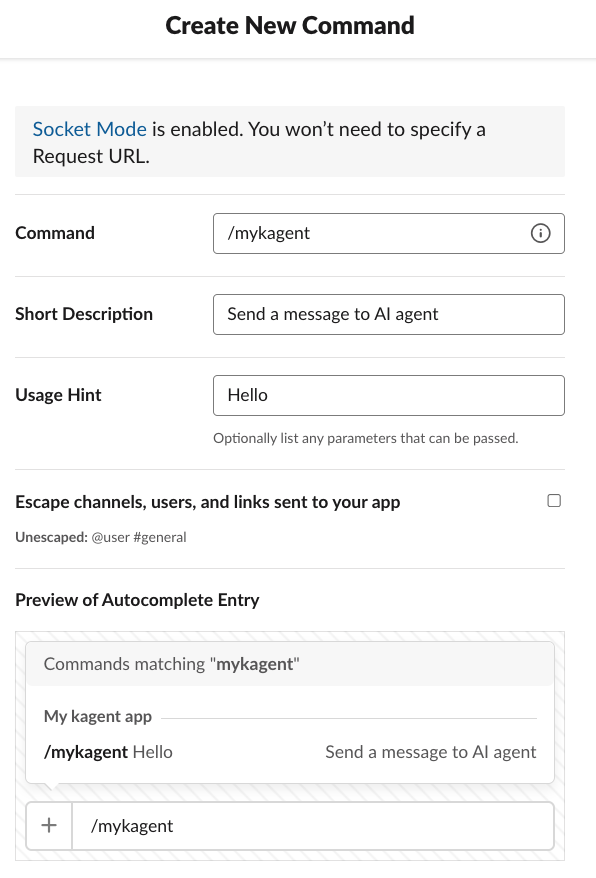Click the Usage Hint label
The width and height of the screenshot is (596, 878).
[x=58, y=395]
